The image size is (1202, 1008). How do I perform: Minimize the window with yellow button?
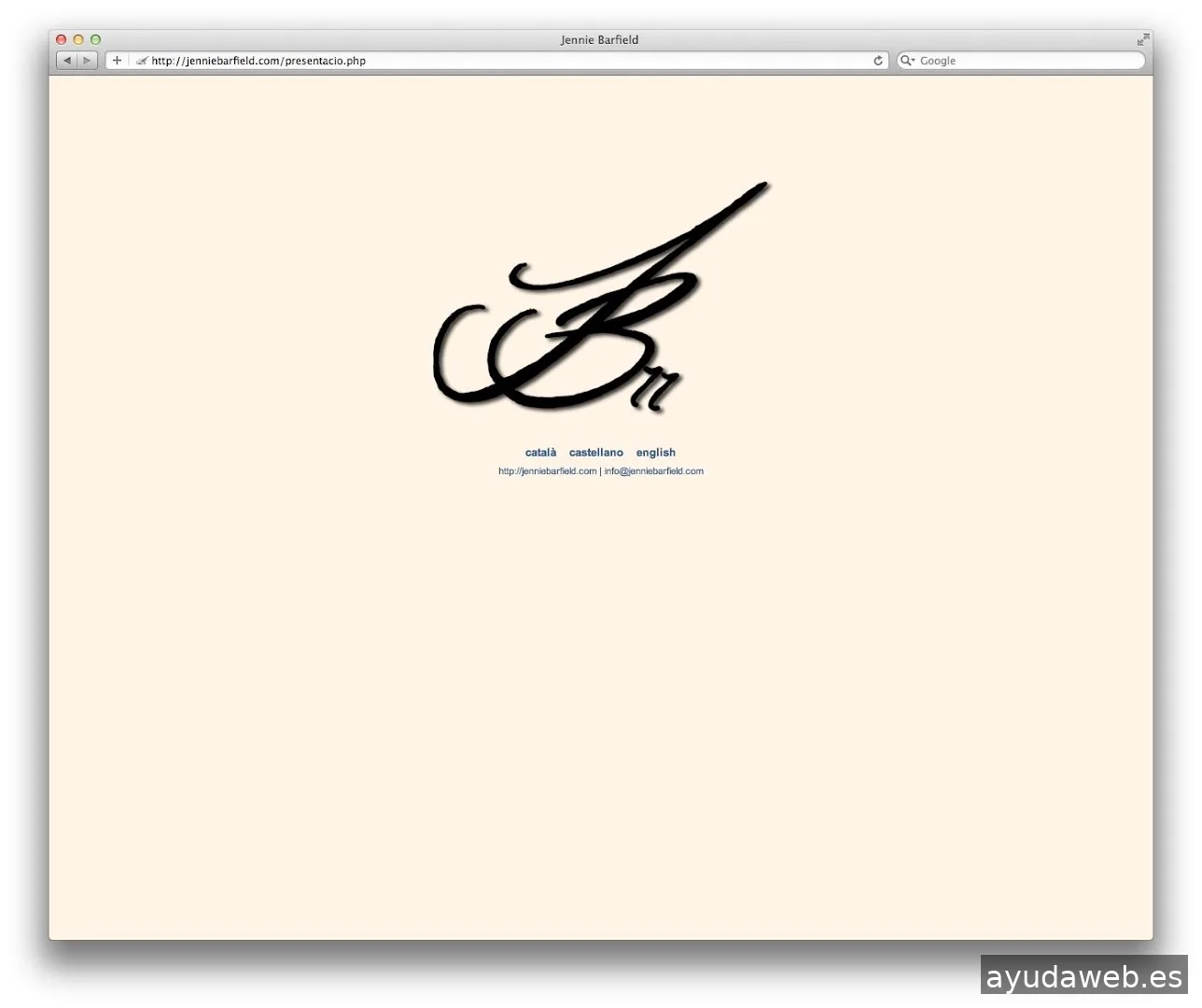[78, 40]
